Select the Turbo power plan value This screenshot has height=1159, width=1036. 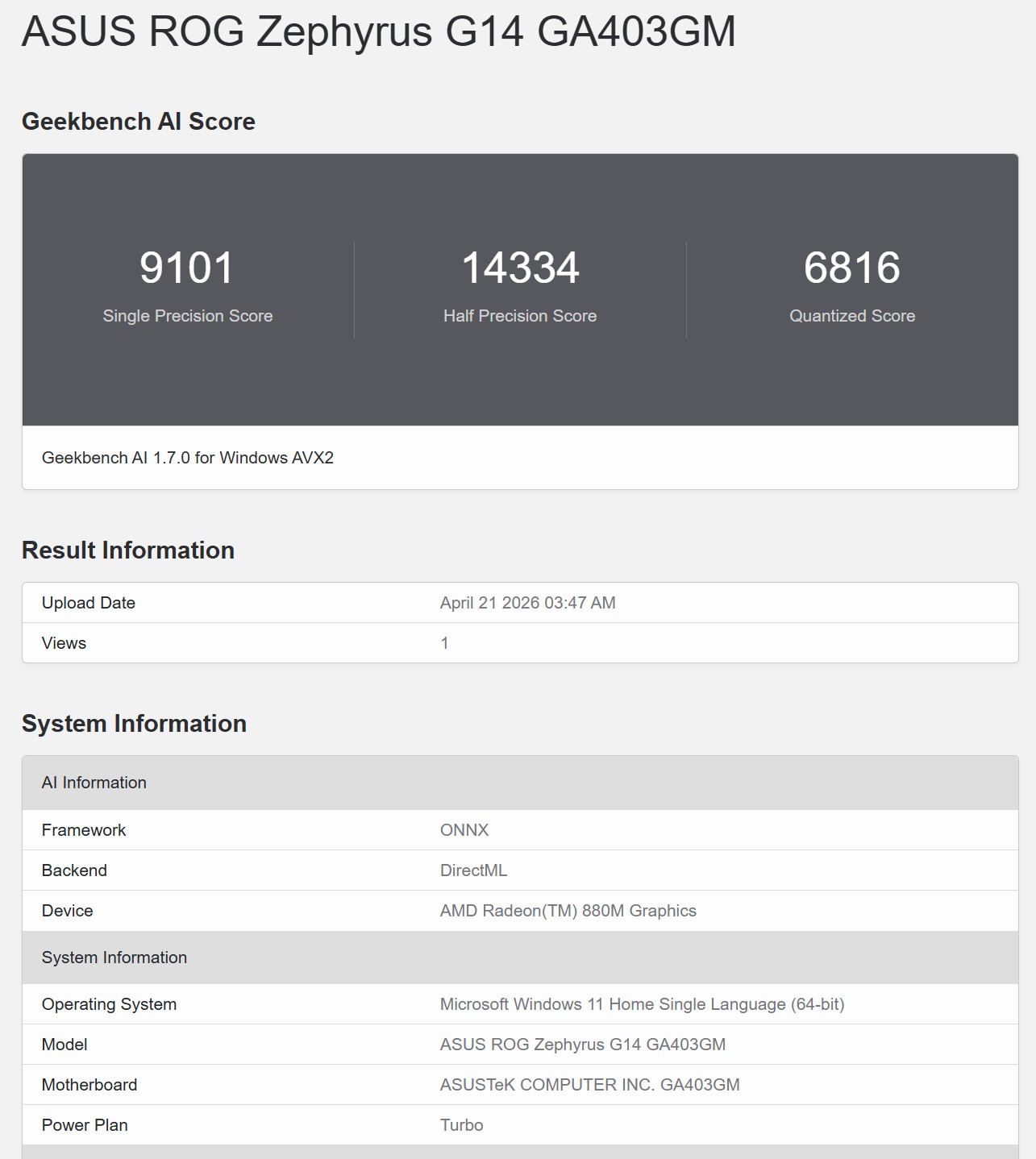point(462,1125)
